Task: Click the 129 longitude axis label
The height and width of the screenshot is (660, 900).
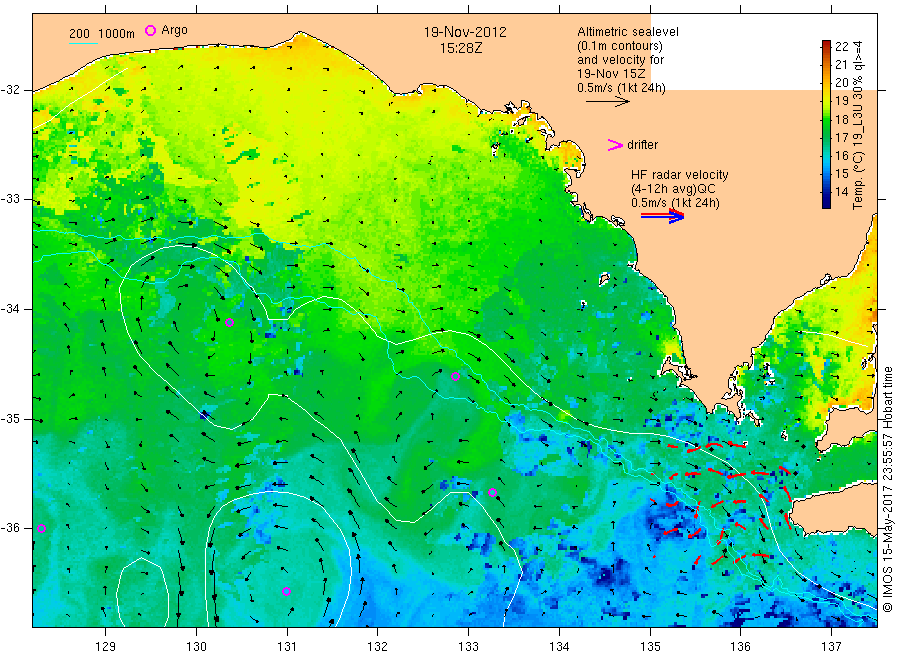Action: click(x=106, y=647)
